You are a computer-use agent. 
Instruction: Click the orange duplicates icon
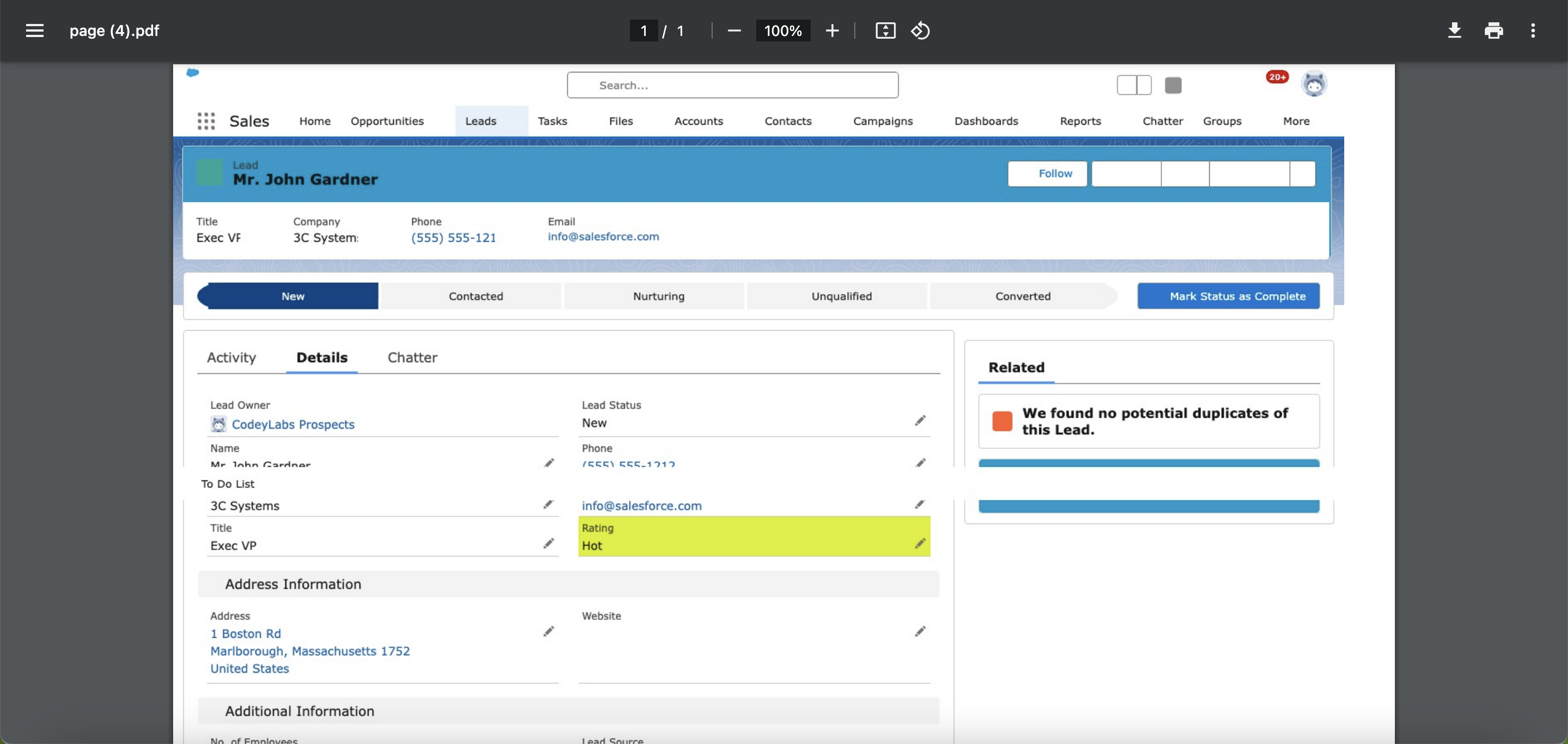[x=1002, y=420]
